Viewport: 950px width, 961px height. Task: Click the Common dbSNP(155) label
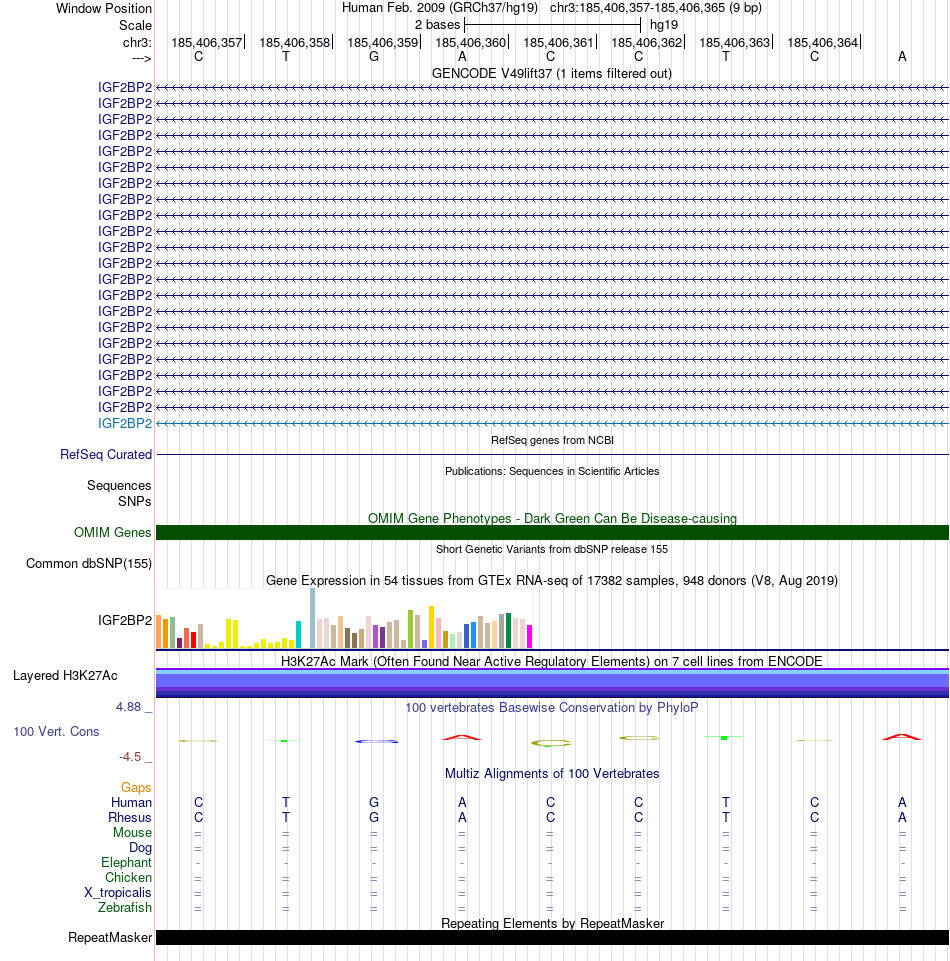(x=89, y=564)
